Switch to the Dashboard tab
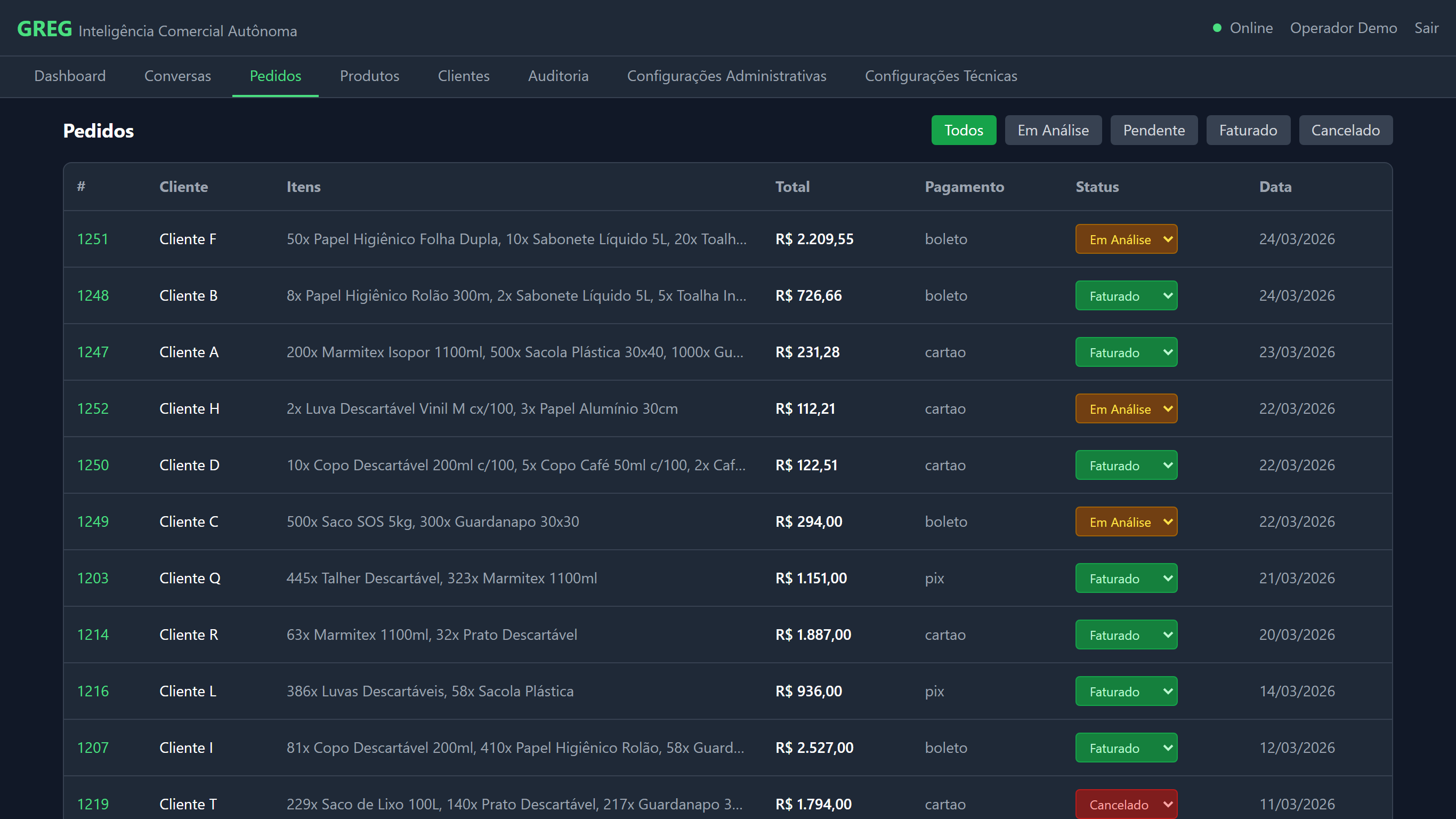Image resolution: width=1456 pixels, height=819 pixels. pyautogui.click(x=70, y=76)
